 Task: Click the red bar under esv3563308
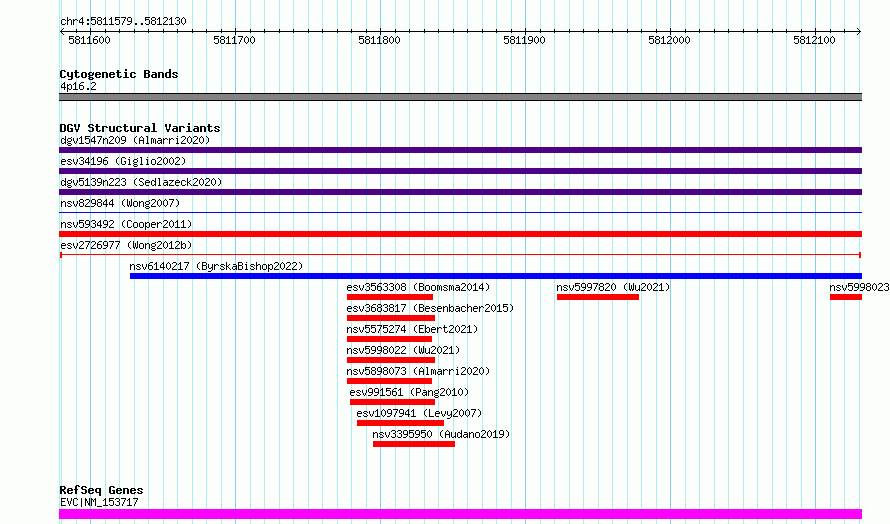tap(390, 297)
